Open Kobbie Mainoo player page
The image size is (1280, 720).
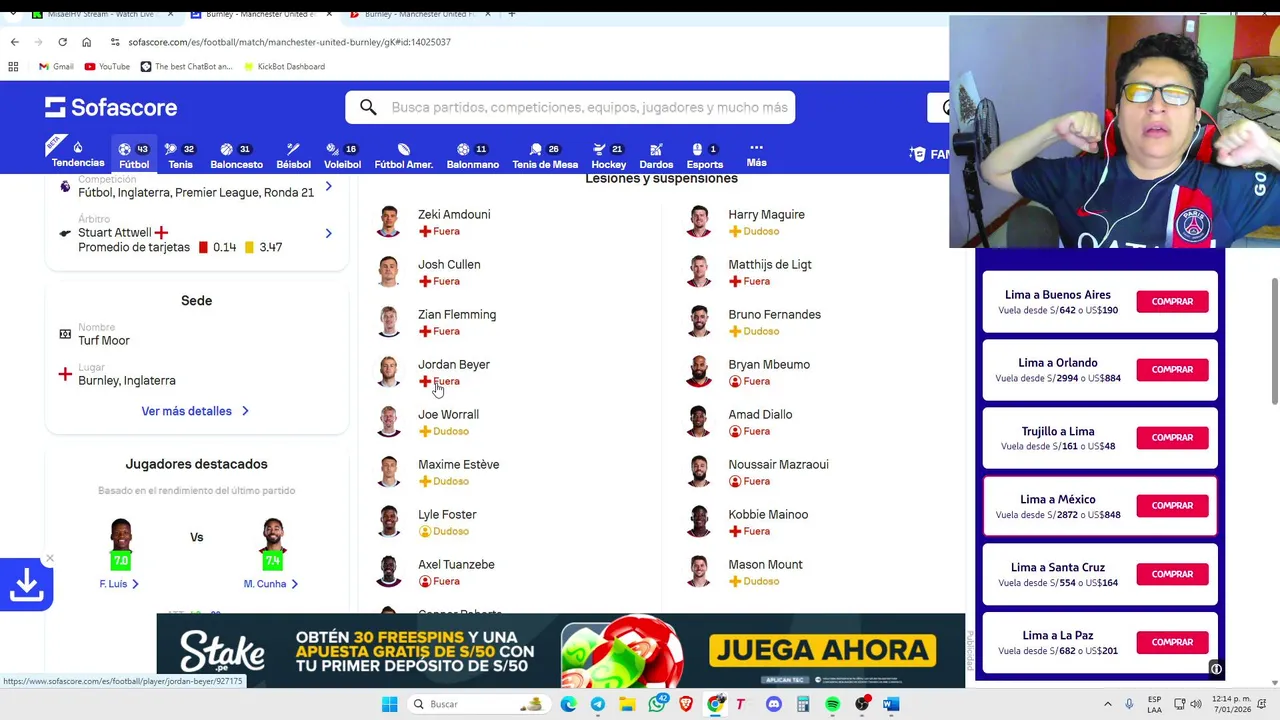click(x=767, y=514)
